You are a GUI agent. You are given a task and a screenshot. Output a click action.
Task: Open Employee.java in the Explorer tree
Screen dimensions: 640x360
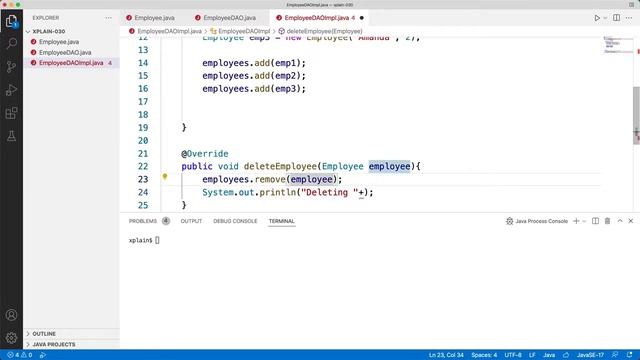59,42
